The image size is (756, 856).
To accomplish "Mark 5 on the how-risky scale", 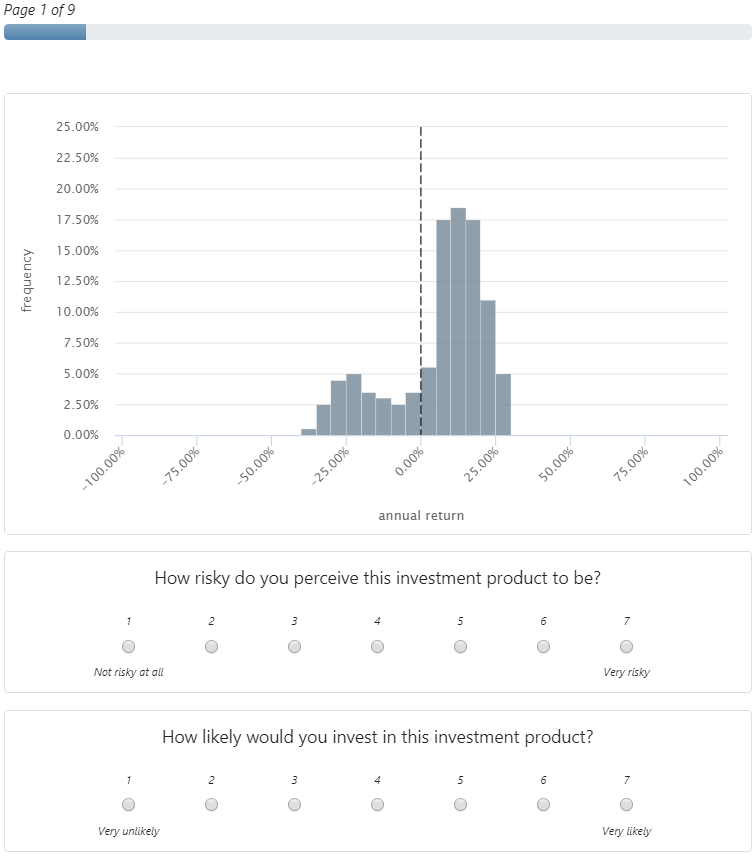I will 460,647.
